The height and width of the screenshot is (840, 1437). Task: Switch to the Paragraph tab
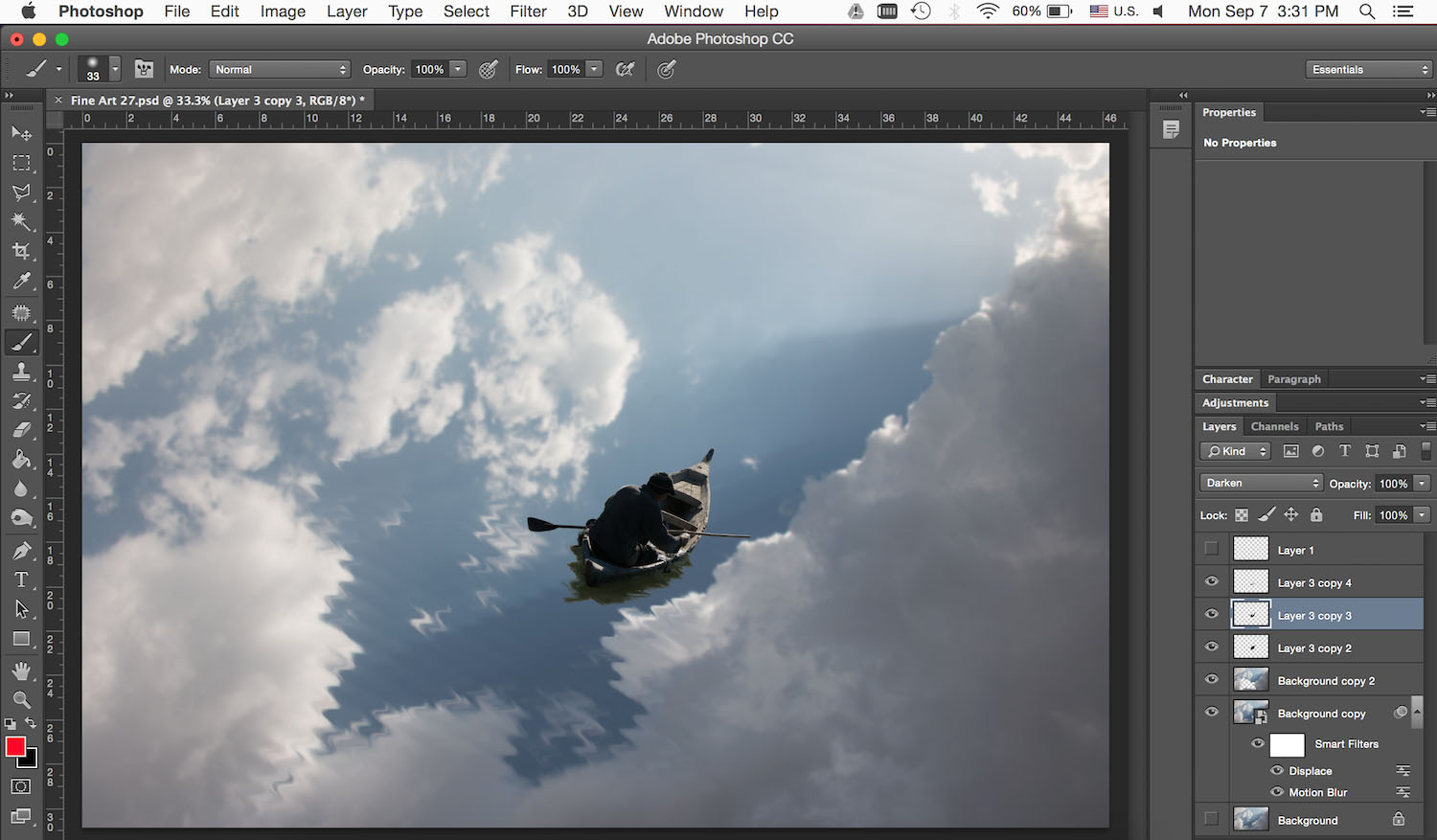pos(1294,379)
